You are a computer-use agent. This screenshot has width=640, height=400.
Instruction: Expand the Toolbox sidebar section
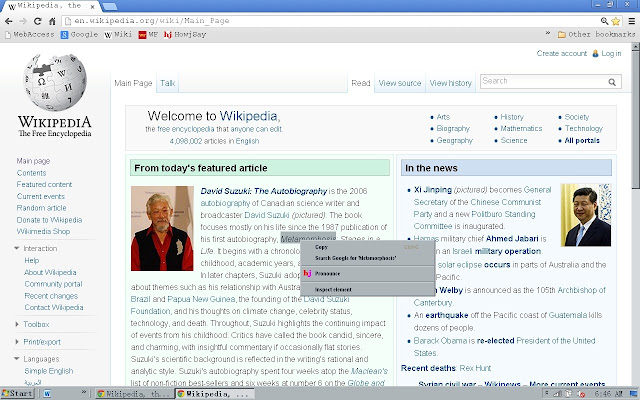coord(16,324)
